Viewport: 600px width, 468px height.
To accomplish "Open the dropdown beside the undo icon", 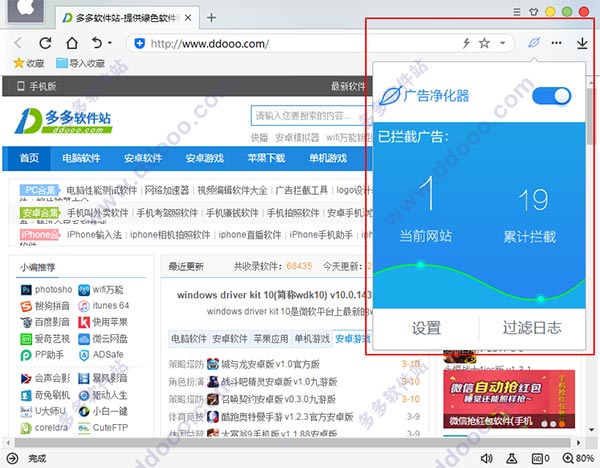I will (110, 43).
